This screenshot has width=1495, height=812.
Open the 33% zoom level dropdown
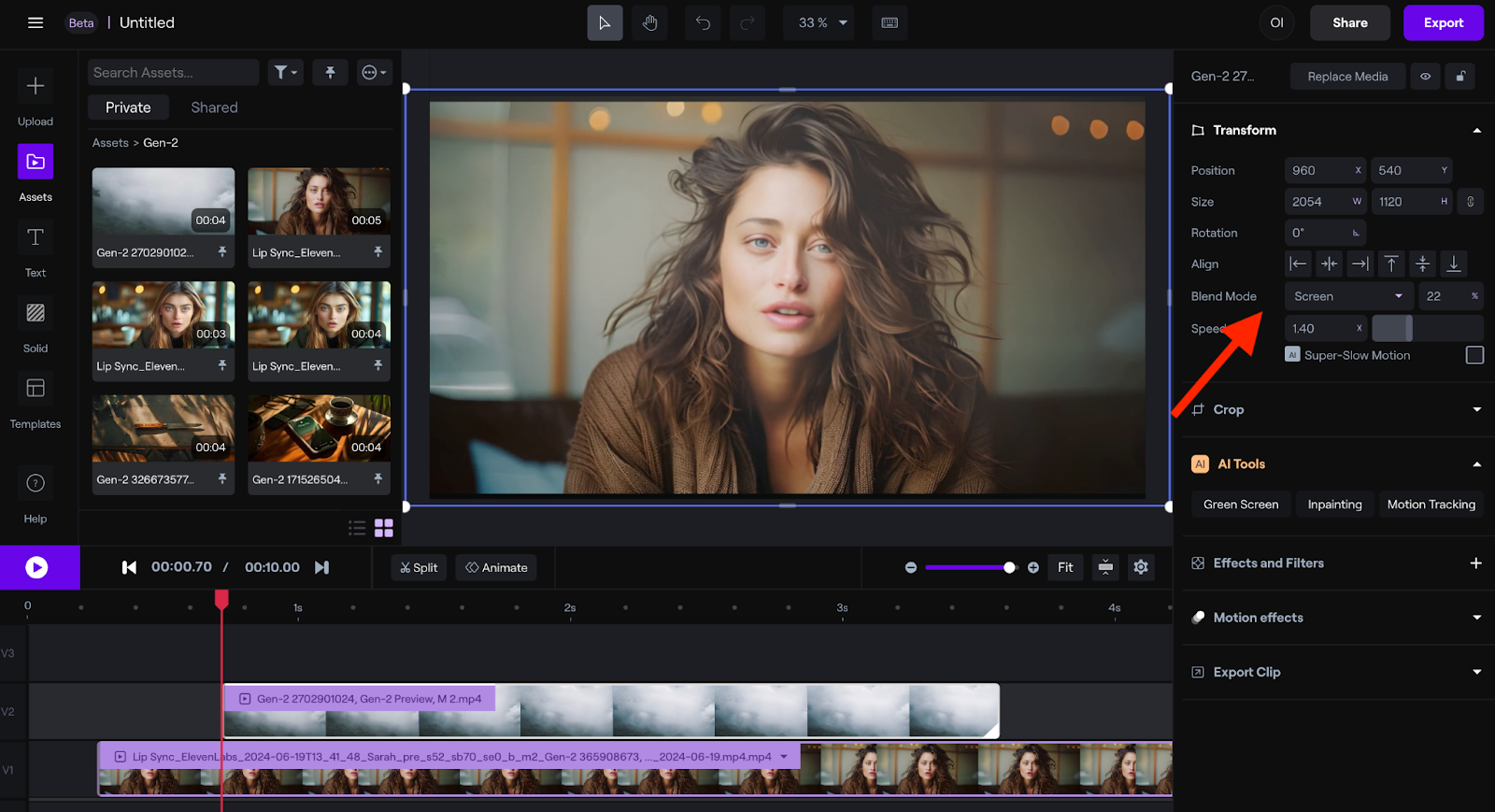click(822, 22)
